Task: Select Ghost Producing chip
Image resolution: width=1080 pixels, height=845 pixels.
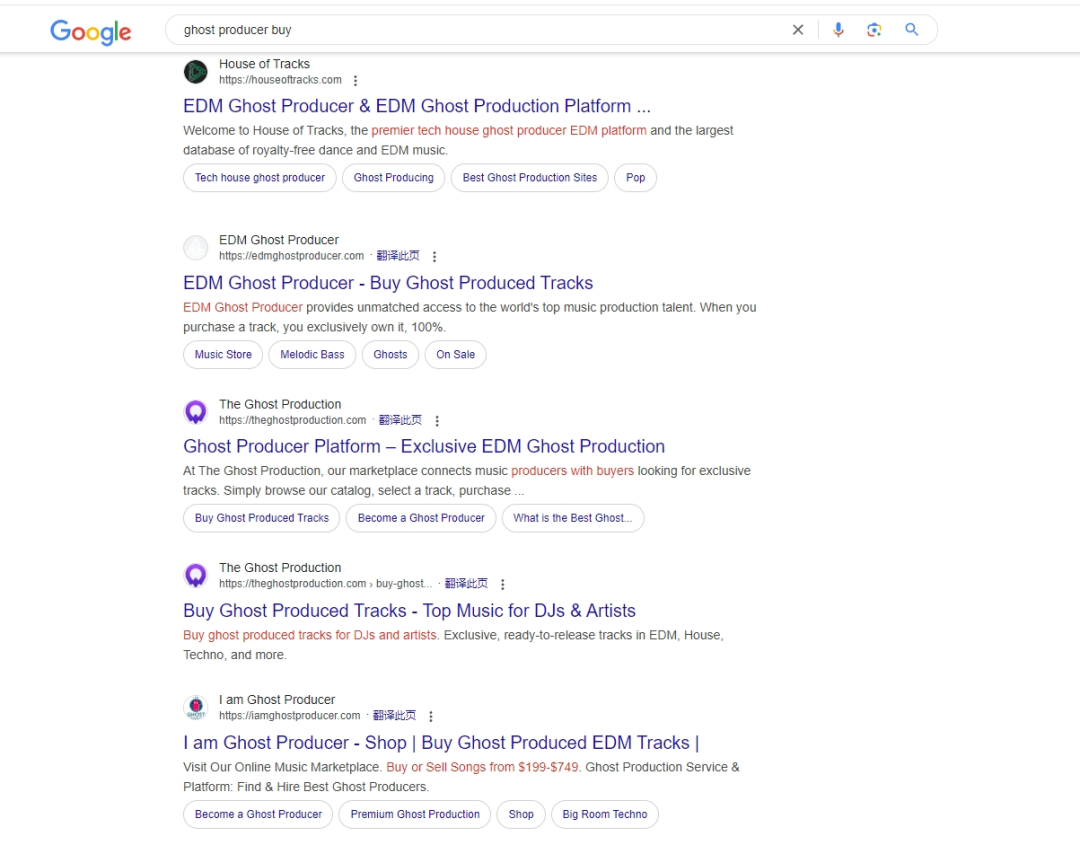Action: pos(393,178)
